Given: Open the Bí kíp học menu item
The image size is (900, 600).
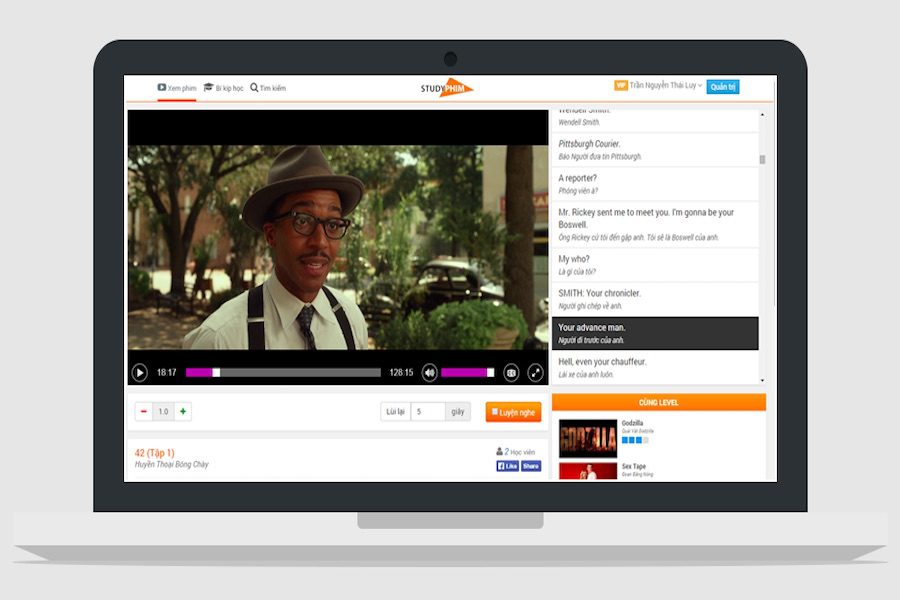Looking at the screenshot, I should (223, 88).
